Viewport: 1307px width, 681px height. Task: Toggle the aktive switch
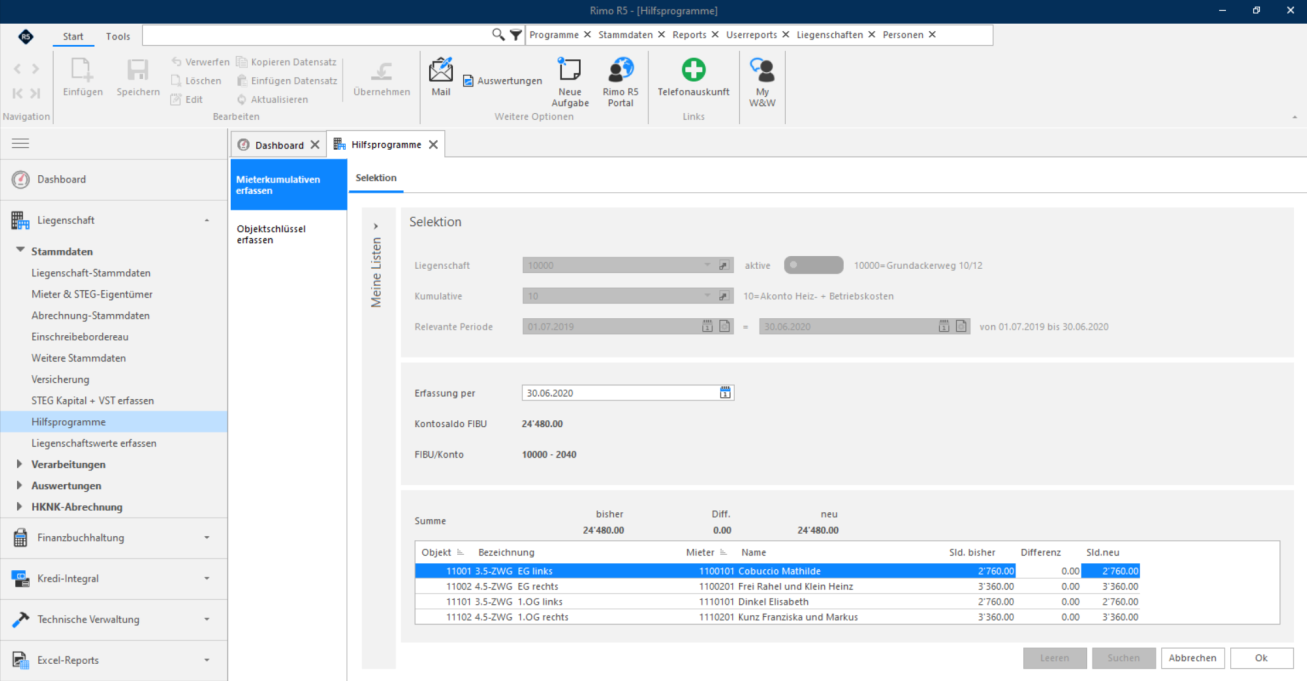pos(813,266)
